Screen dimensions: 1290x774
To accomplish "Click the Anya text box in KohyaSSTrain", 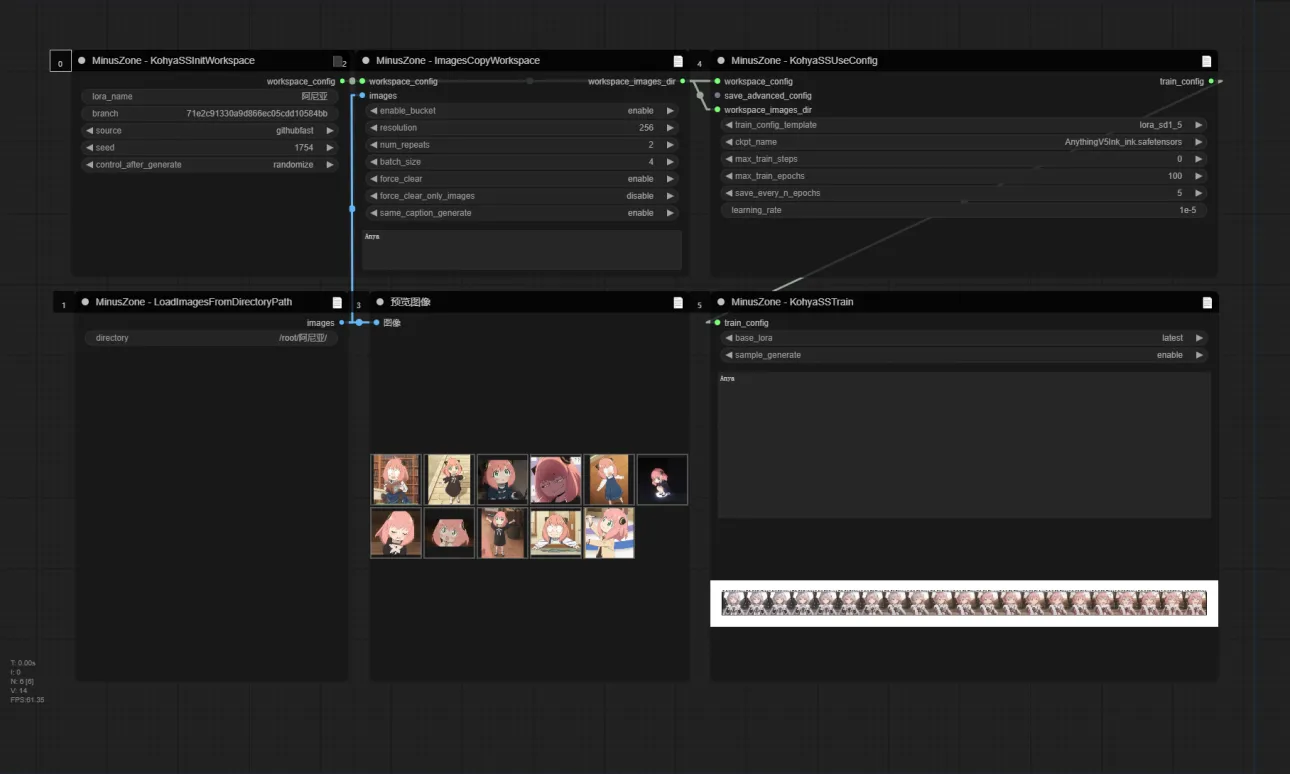I will point(964,445).
